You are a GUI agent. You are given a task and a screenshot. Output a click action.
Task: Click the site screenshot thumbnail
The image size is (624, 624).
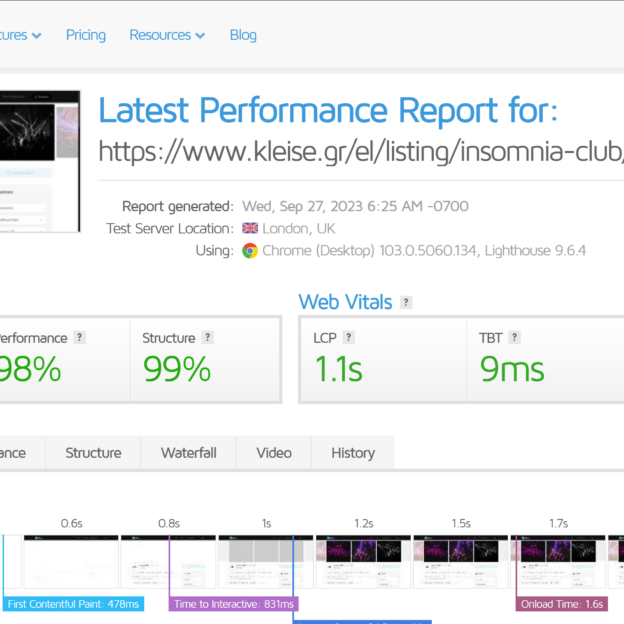pyautogui.click(x=40, y=161)
